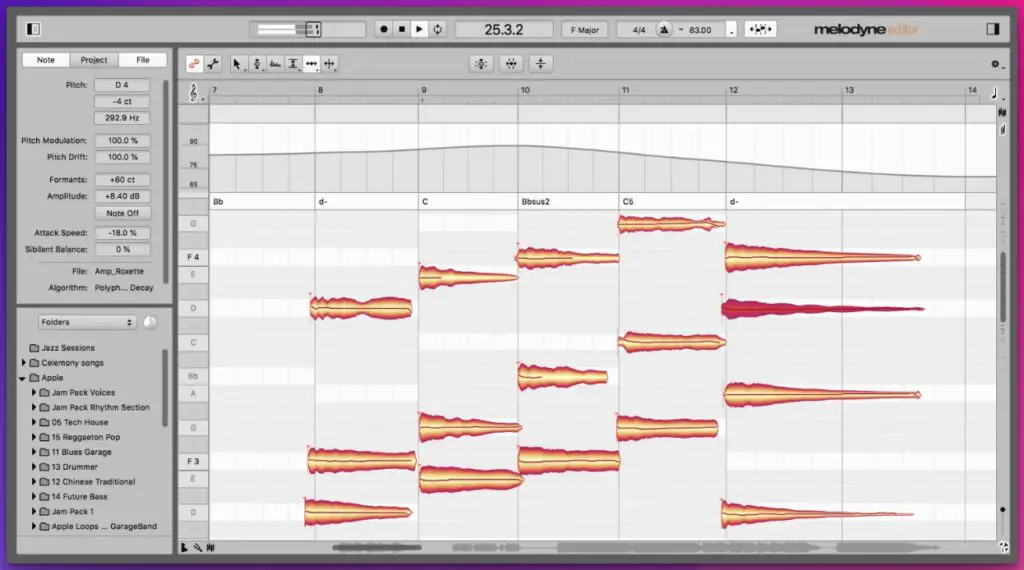
Task: Toggle the right side pane icon
Action: click(x=993, y=29)
